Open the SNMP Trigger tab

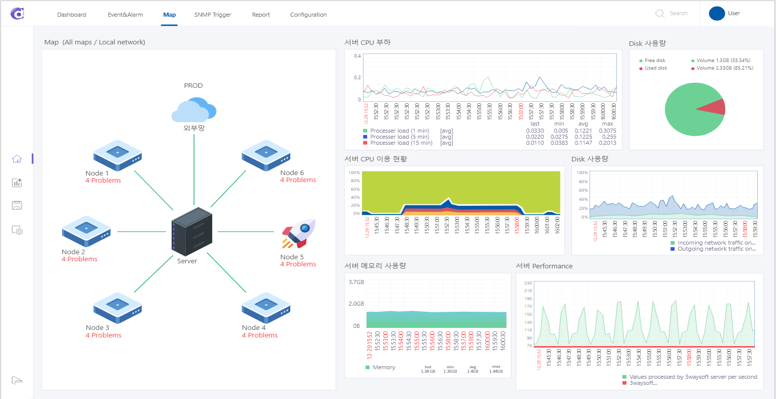click(x=213, y=14)
